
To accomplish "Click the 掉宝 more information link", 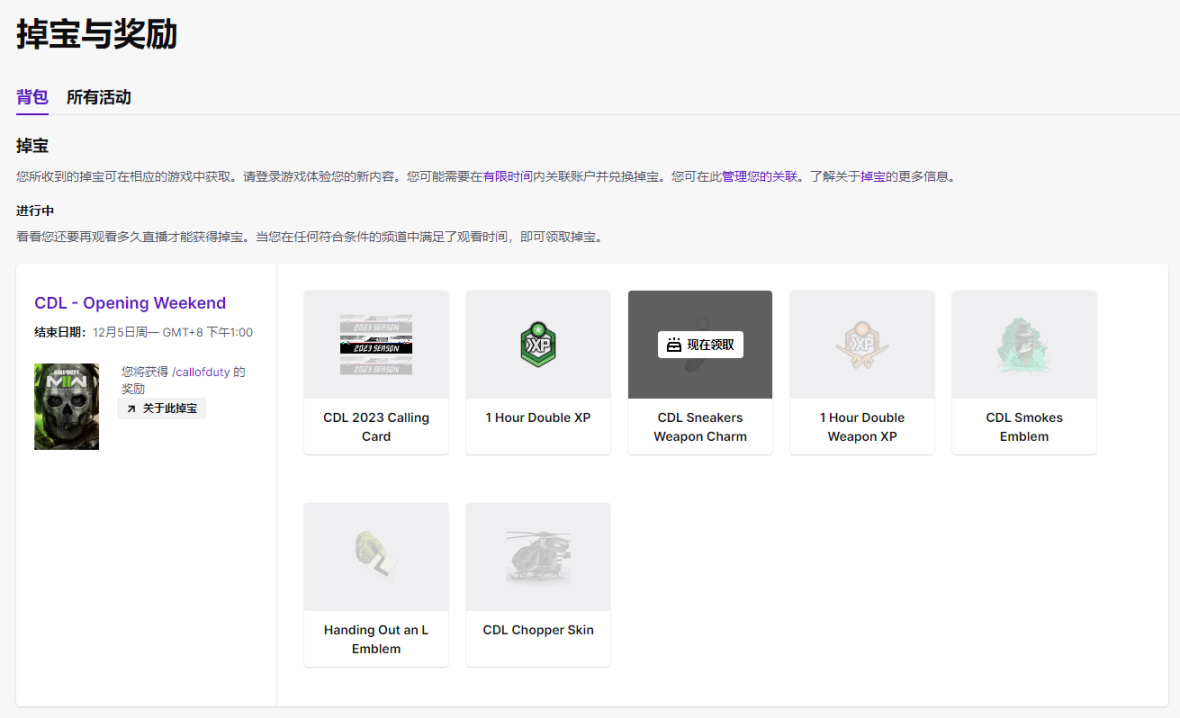I will (x=872, y=177).
